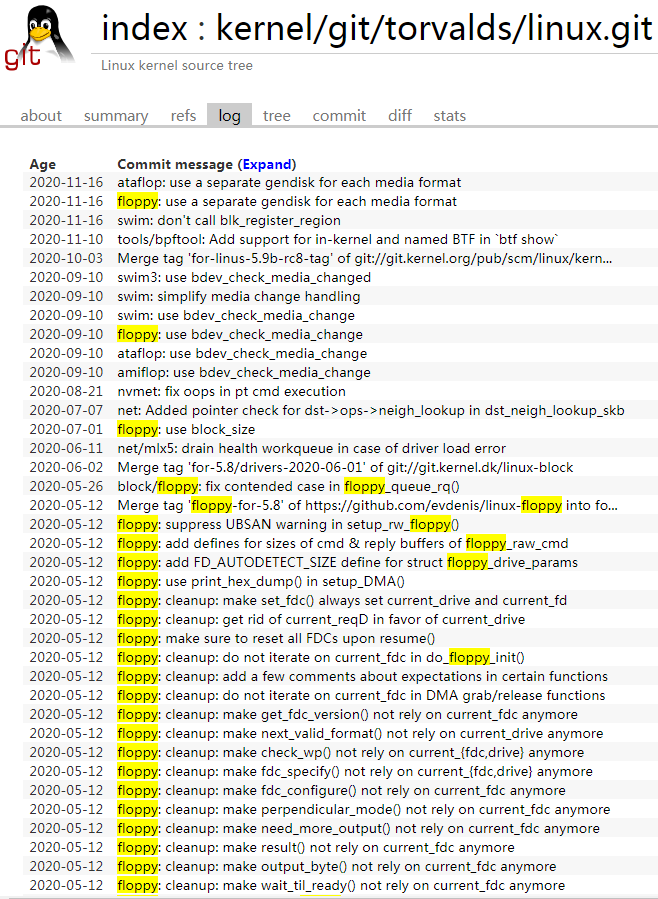Open commit 'net/mlx5: drain health workqueue'

click(312, 448)
